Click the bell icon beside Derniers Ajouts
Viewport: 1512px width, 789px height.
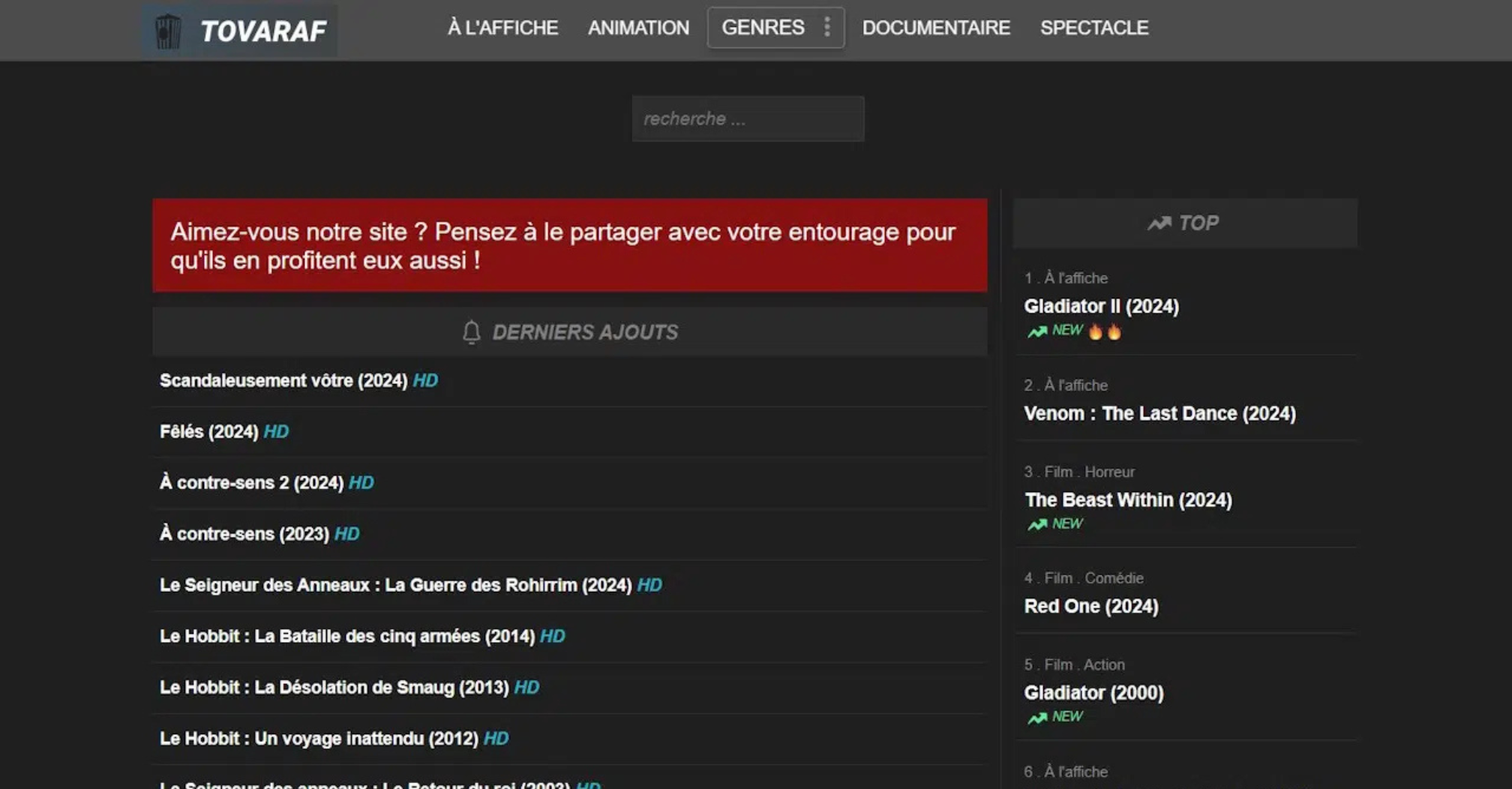pos(471,332)
